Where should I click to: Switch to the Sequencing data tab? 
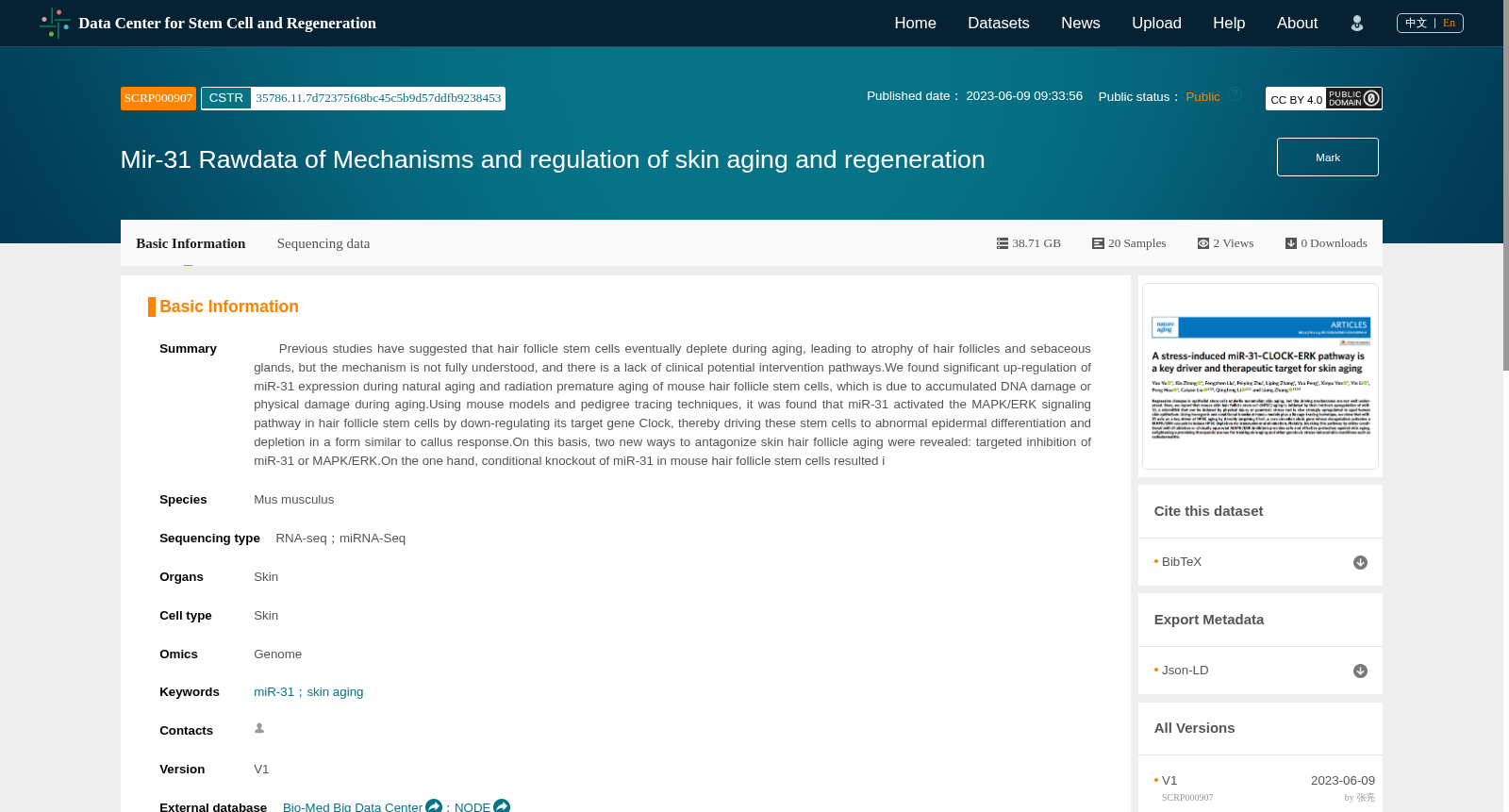pos(323,243)
